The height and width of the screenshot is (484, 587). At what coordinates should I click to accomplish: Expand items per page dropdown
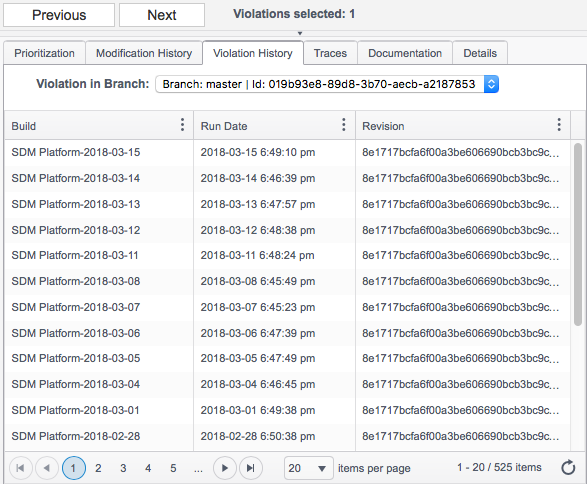point(309,468)
